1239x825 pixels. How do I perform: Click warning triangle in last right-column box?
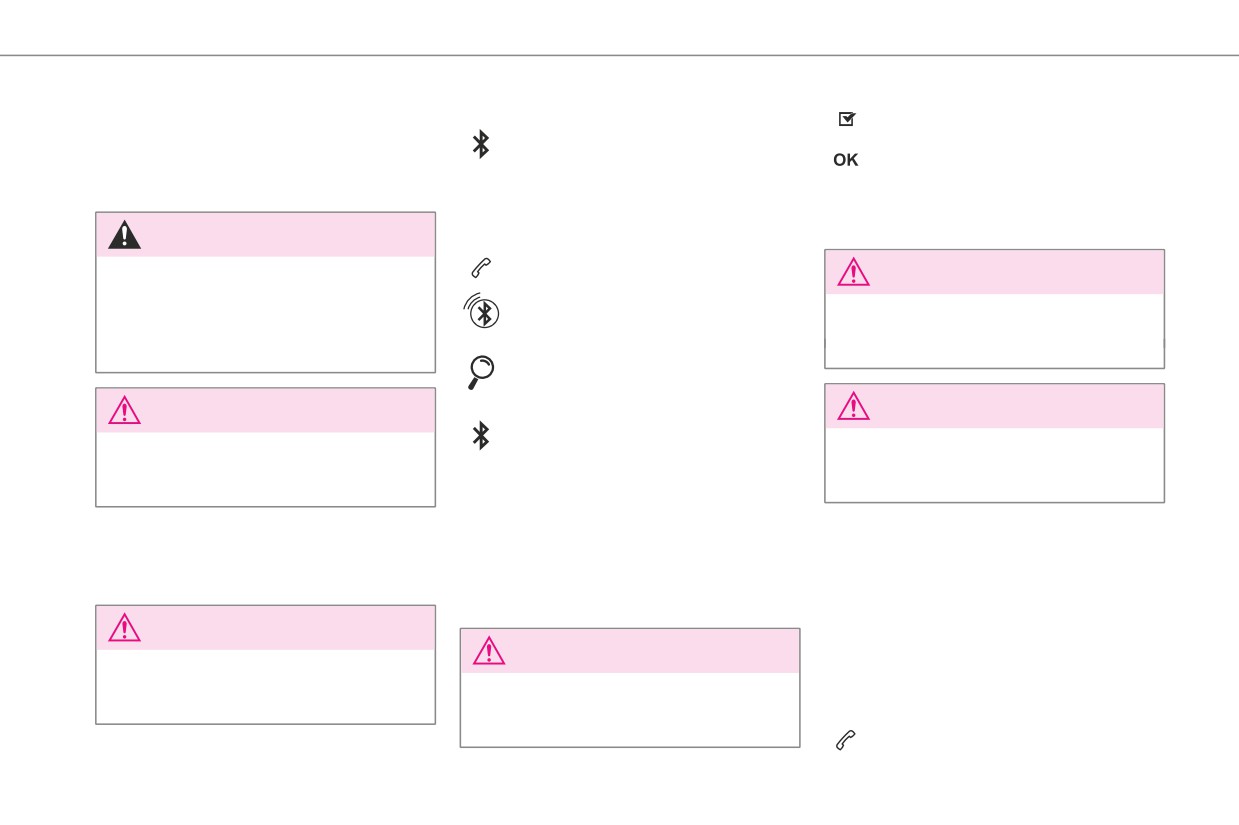point(853,406)
